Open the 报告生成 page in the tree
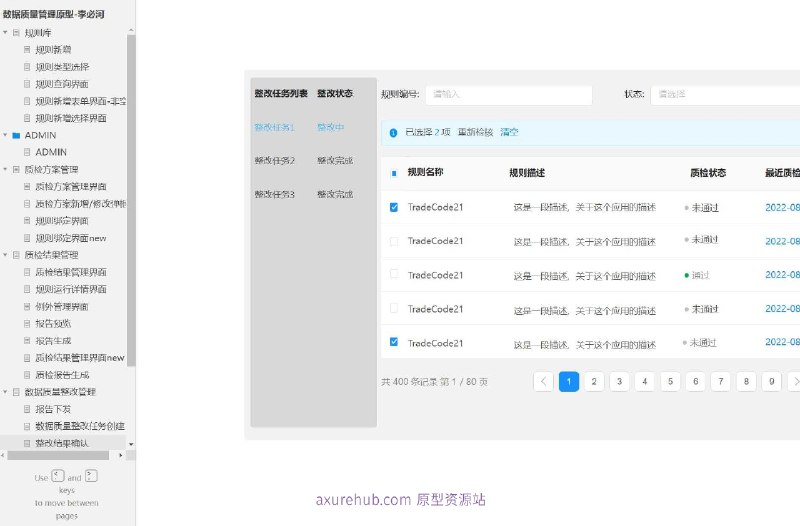 click(x=53, y=341)
